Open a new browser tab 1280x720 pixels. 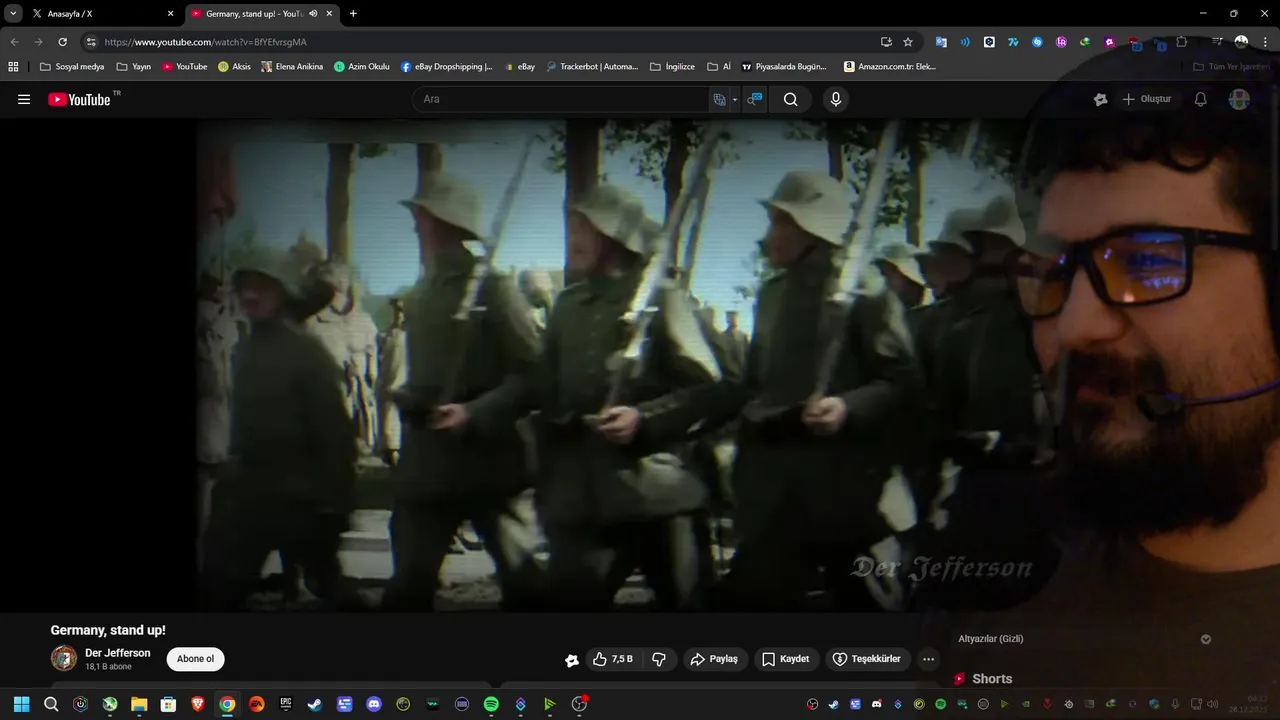pyautogui.click(x=353, y=14)
